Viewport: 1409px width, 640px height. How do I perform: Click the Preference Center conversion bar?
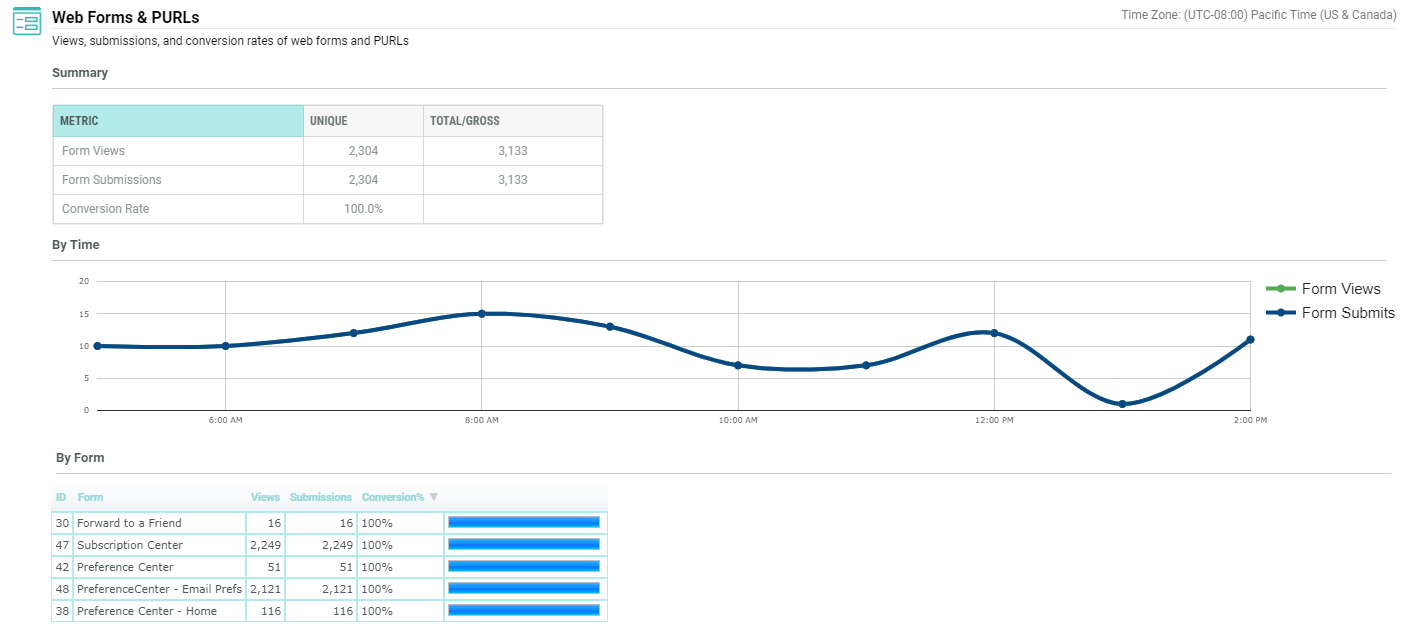click(x=524, y=566)
